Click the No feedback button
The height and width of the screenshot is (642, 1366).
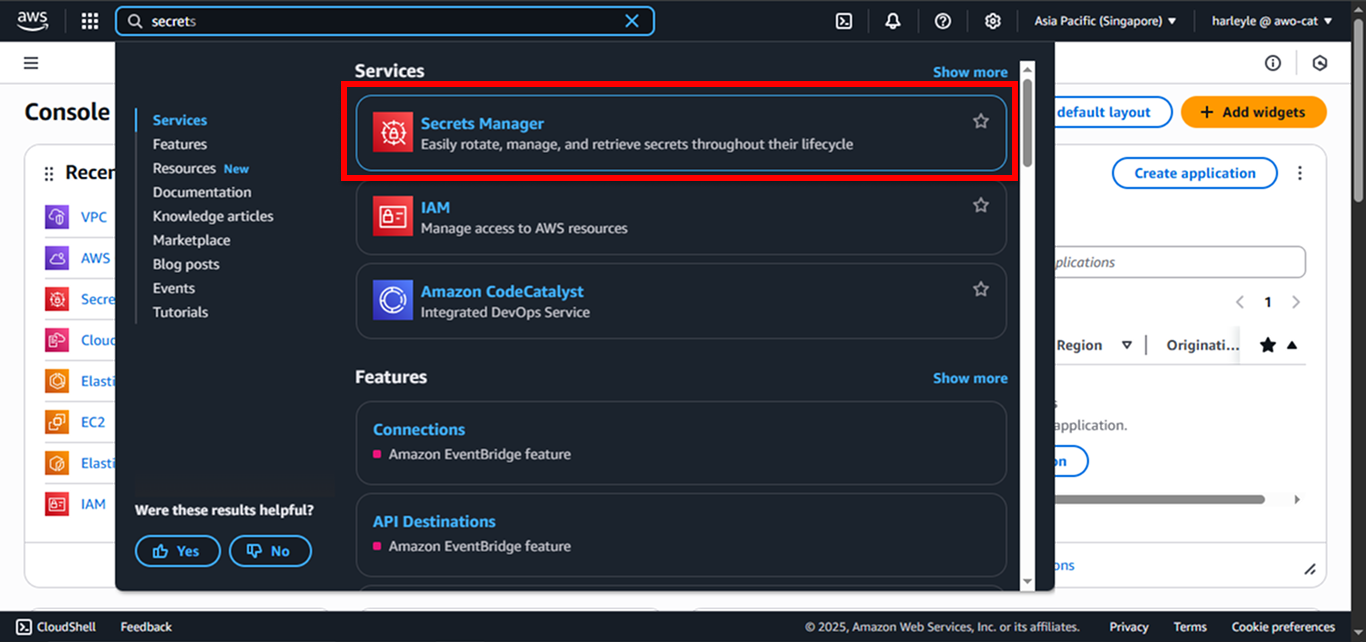[x=270, y=551]
